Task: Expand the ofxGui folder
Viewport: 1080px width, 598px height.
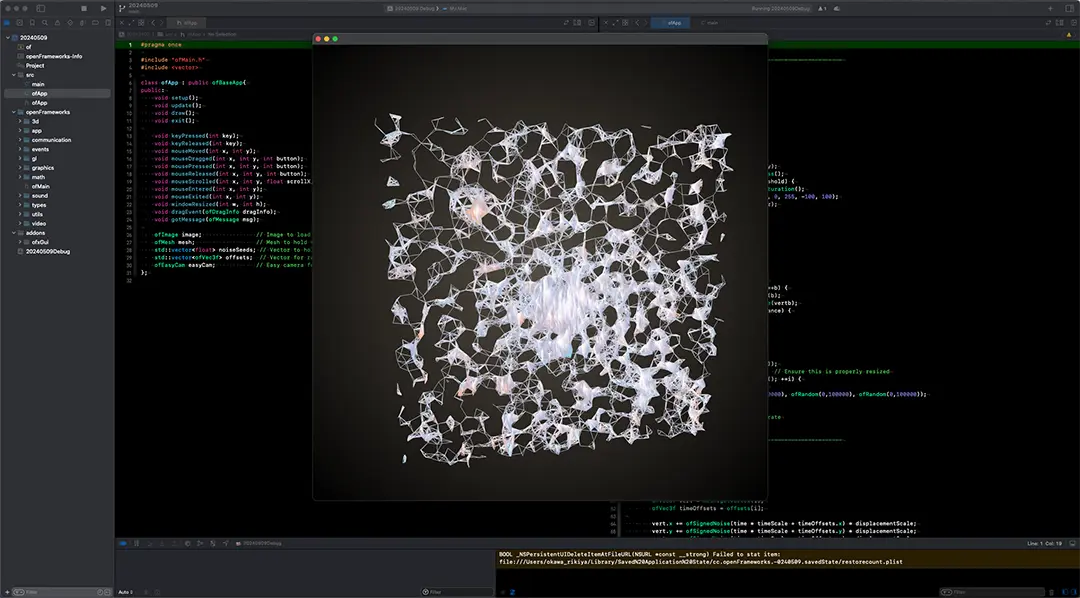Action: point(20,242)
